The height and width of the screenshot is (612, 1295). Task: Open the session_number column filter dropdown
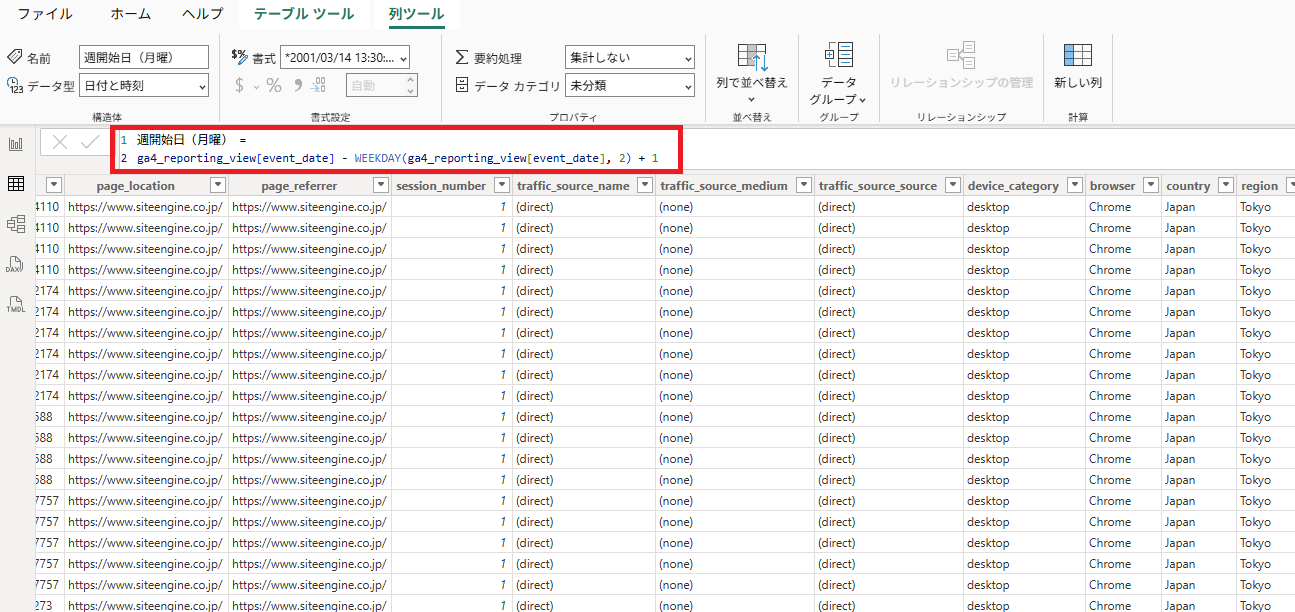(x=502, y=186)
